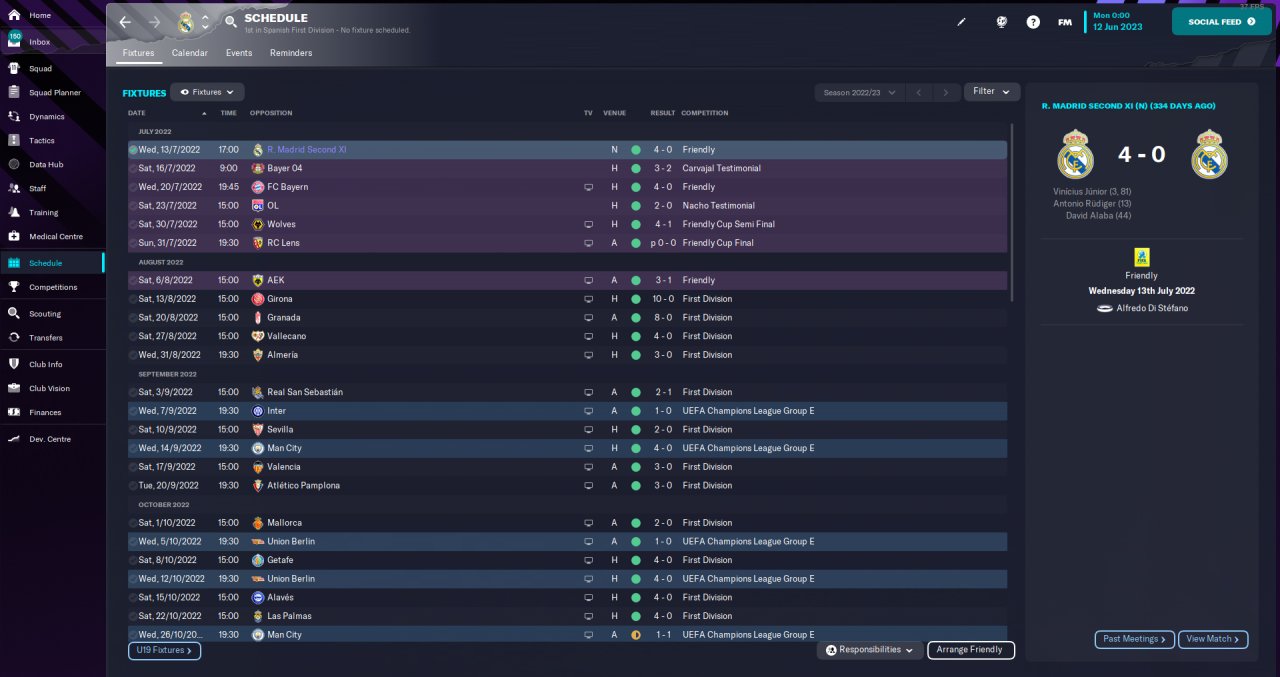Screen dimensions: 1280x677
Task: Open the Season 2022/23 dropdown
Action: 858,92
